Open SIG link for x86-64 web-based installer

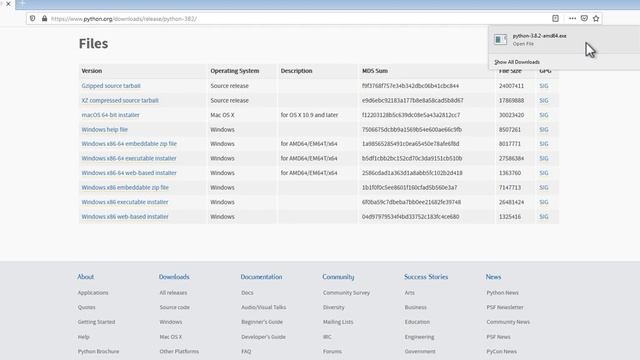click(544, 173)
